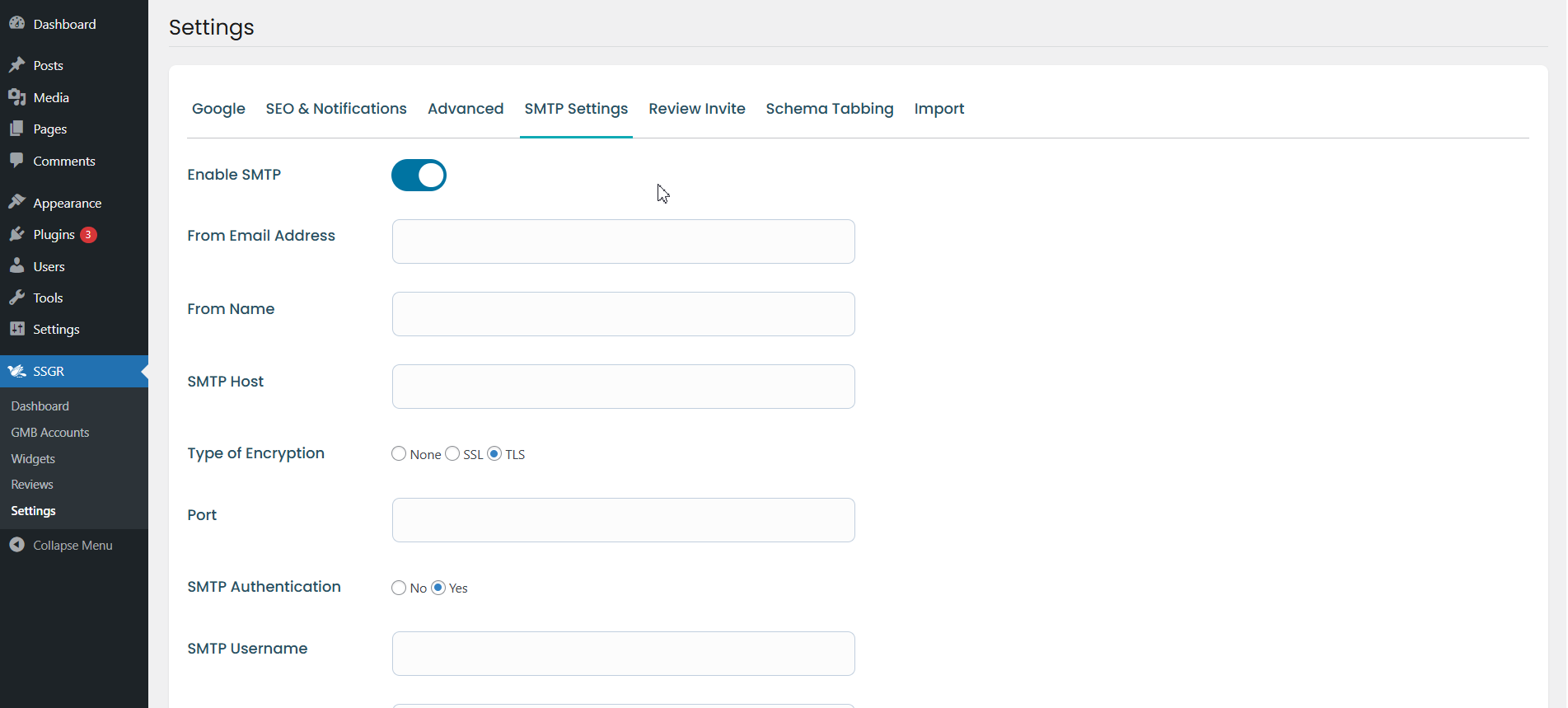Click the Comments speech bubble icon
Viewport: 1568px width, 708px height.
(x=16, y=161)
